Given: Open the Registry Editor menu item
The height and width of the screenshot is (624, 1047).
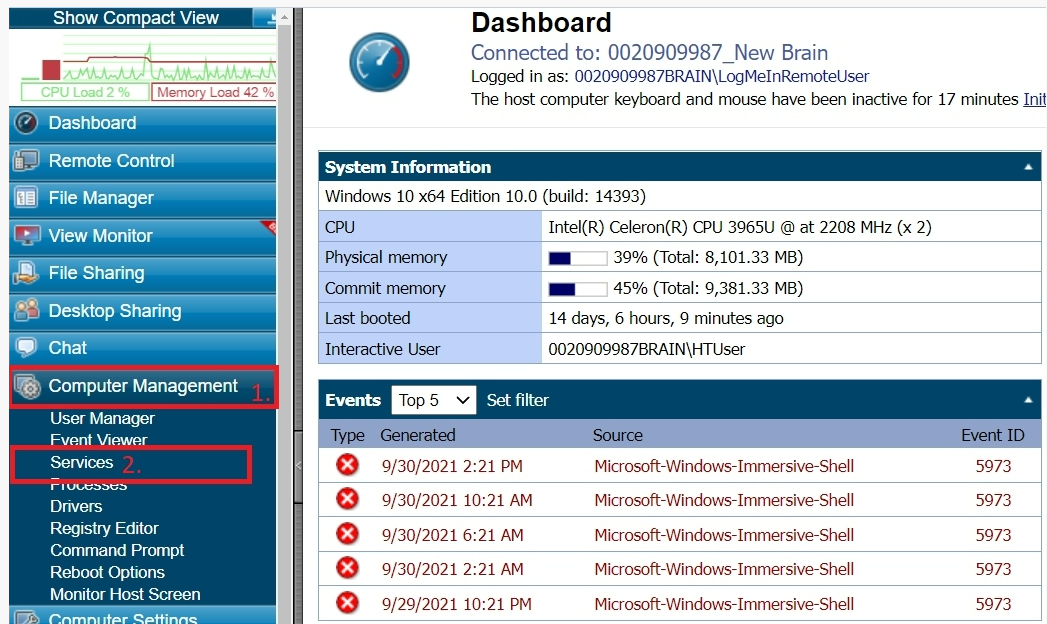Looking at the screenshot, I should [104, 528].
